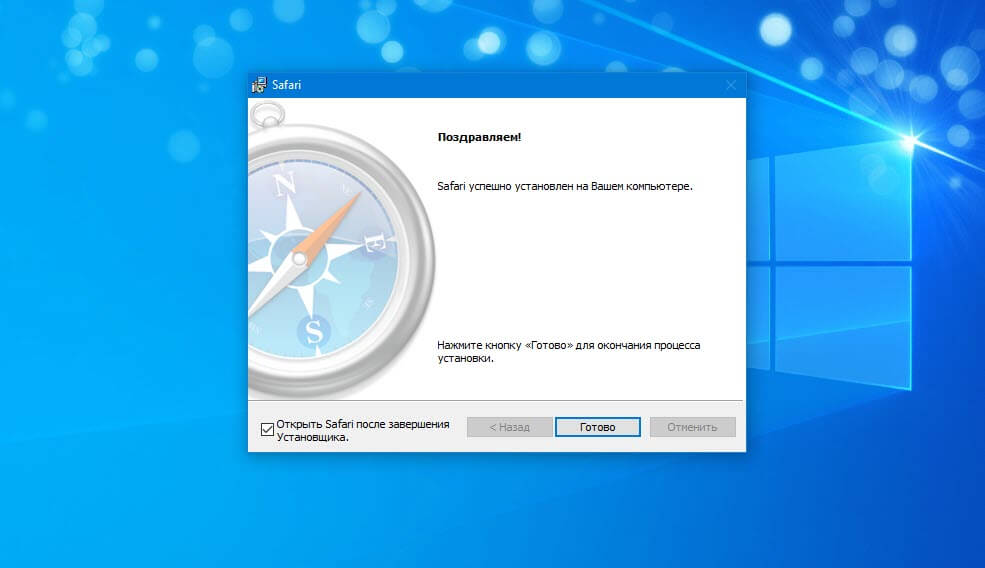Viewport: 985px width, 568px height.
Task: Click the Нажмите кнопку «Готово» instruction text
Action: [569, 352]
